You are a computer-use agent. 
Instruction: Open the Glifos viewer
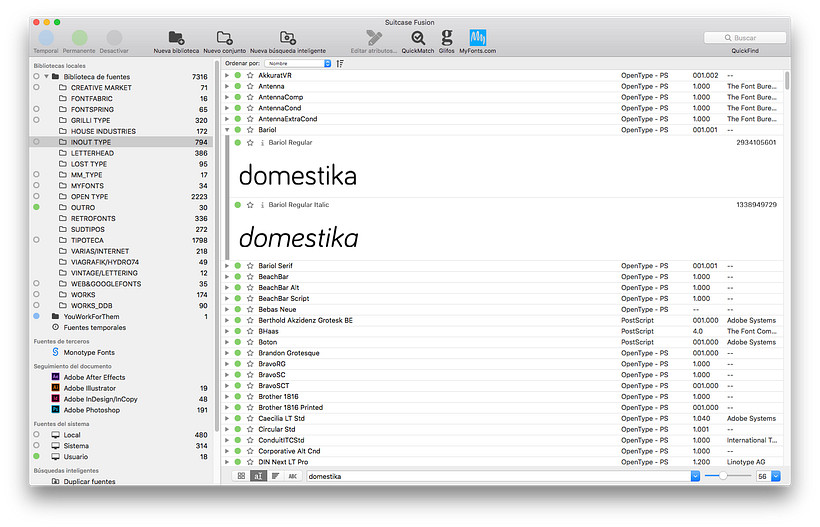pyautogui.click(x=446, y=38)
